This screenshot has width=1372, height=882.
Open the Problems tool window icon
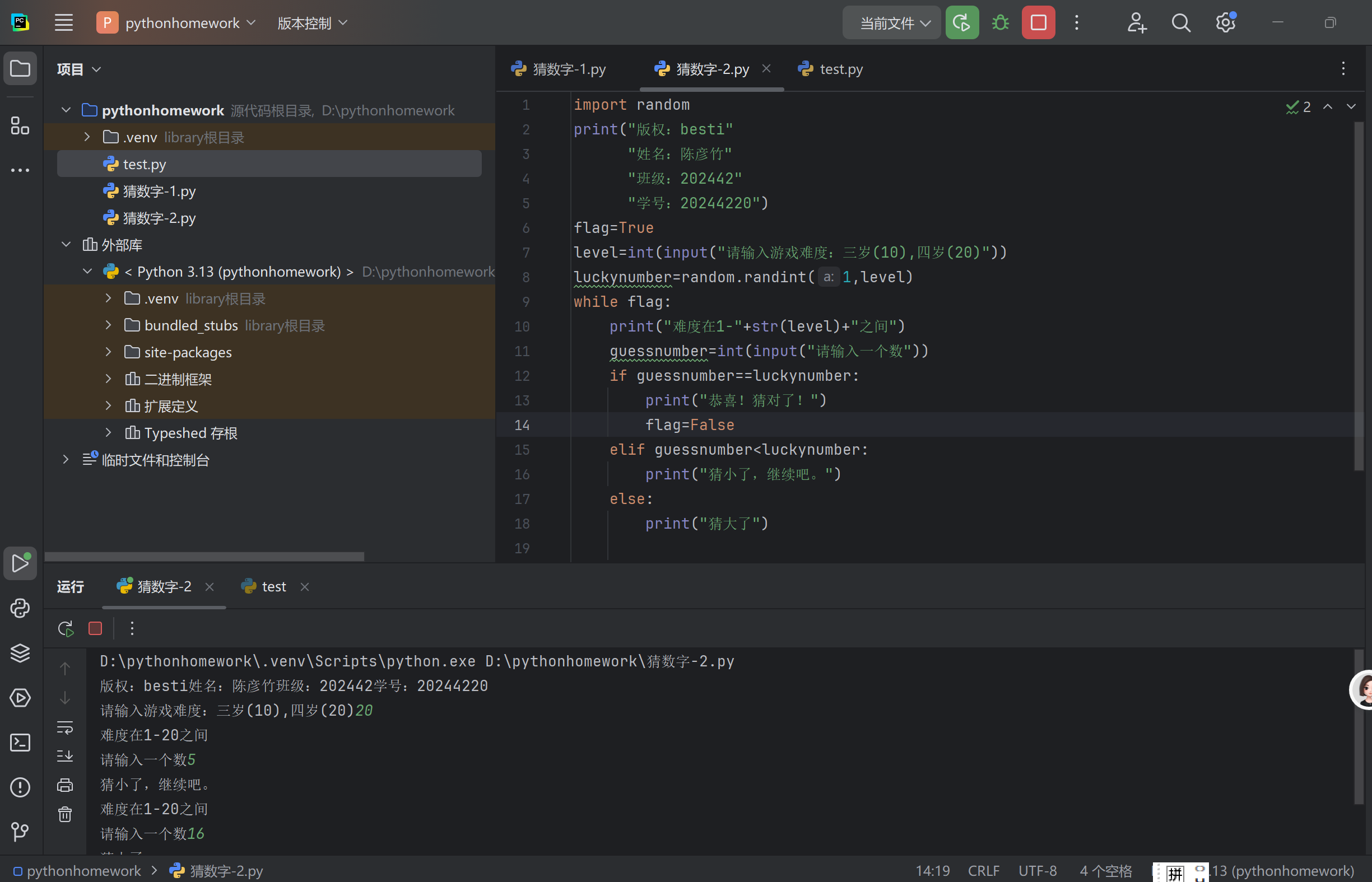[x=20, y=787]
